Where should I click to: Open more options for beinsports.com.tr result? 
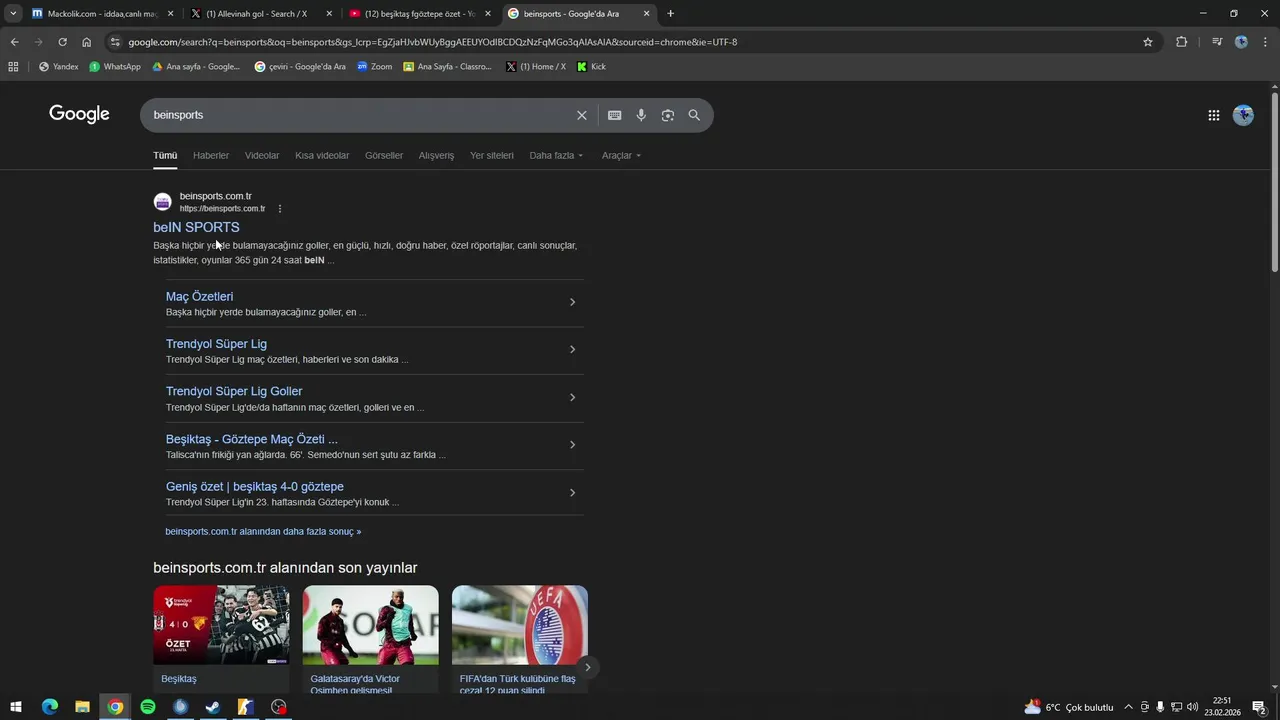pyautogui.click(x=280, y=209)
